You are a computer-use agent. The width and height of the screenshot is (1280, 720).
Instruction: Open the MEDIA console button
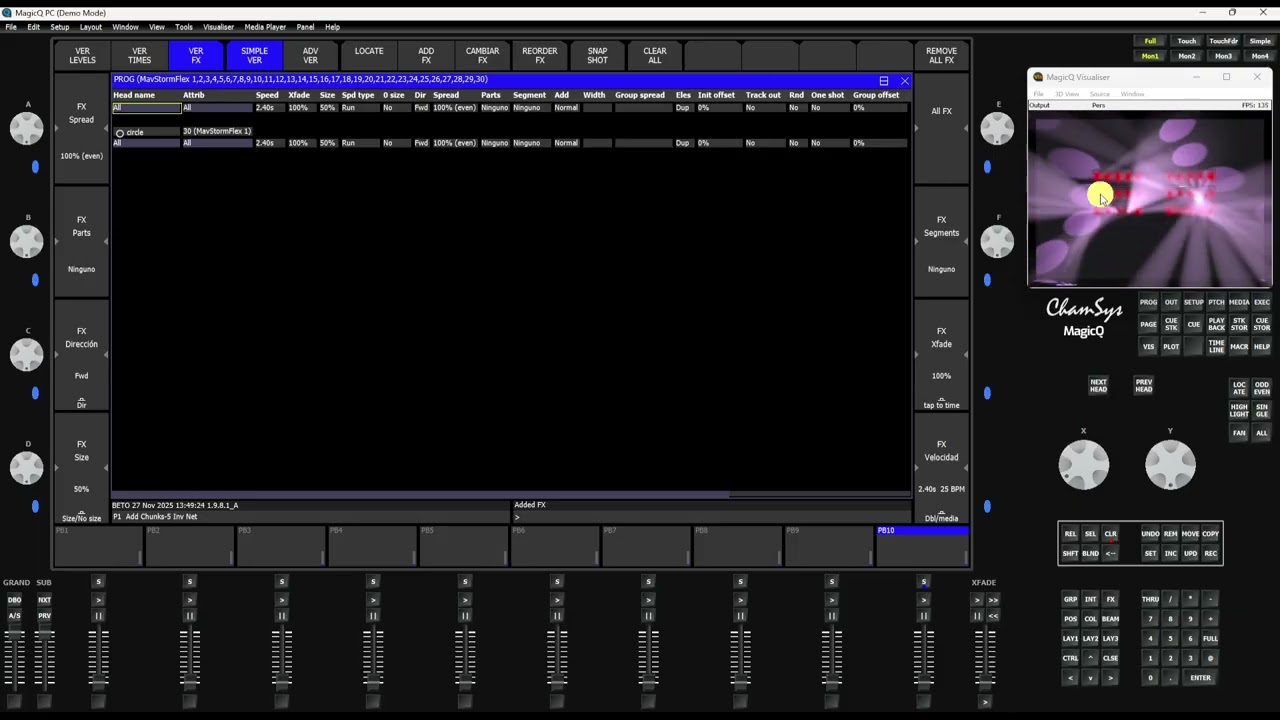coord(1239,302)
